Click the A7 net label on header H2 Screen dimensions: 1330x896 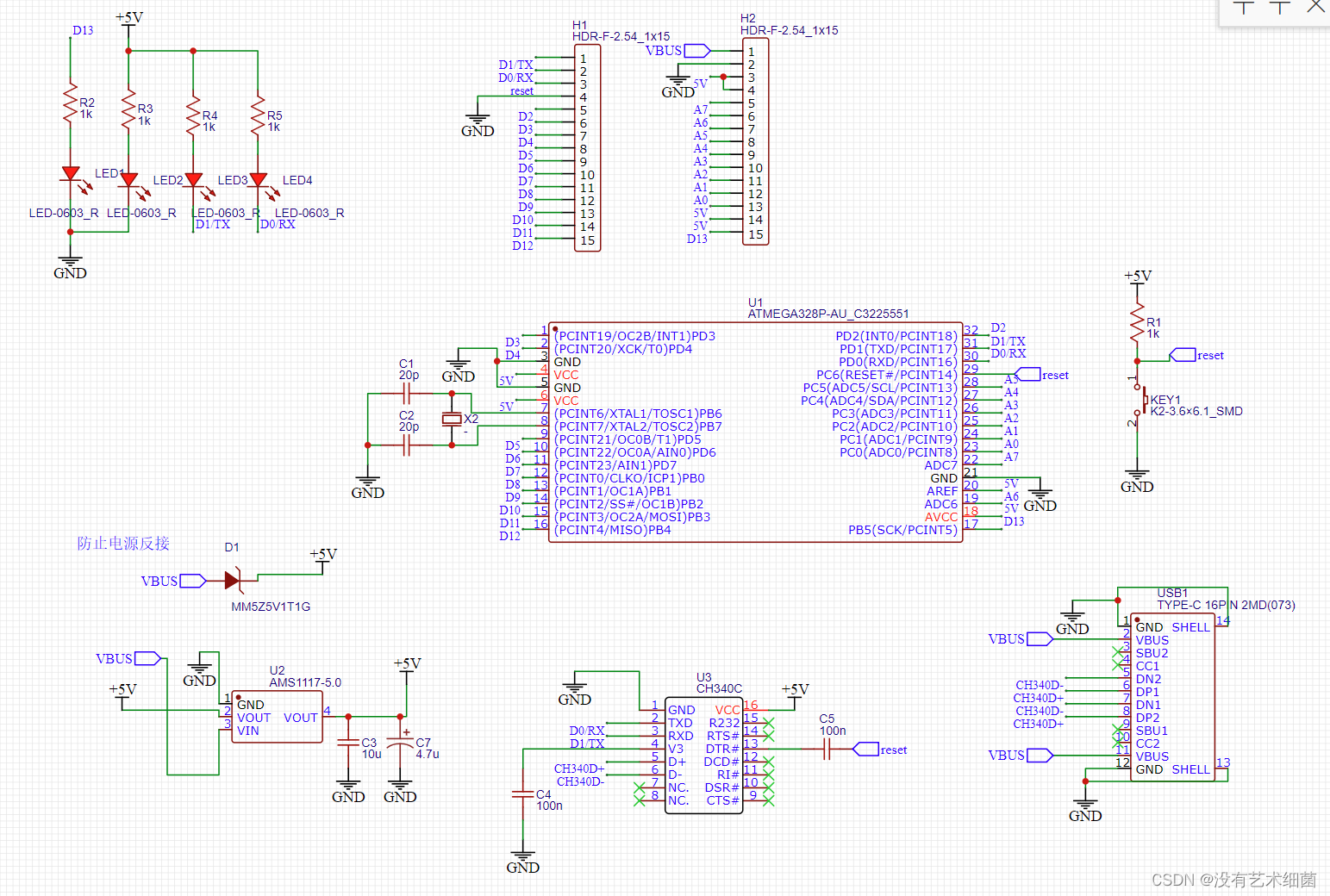701,109
